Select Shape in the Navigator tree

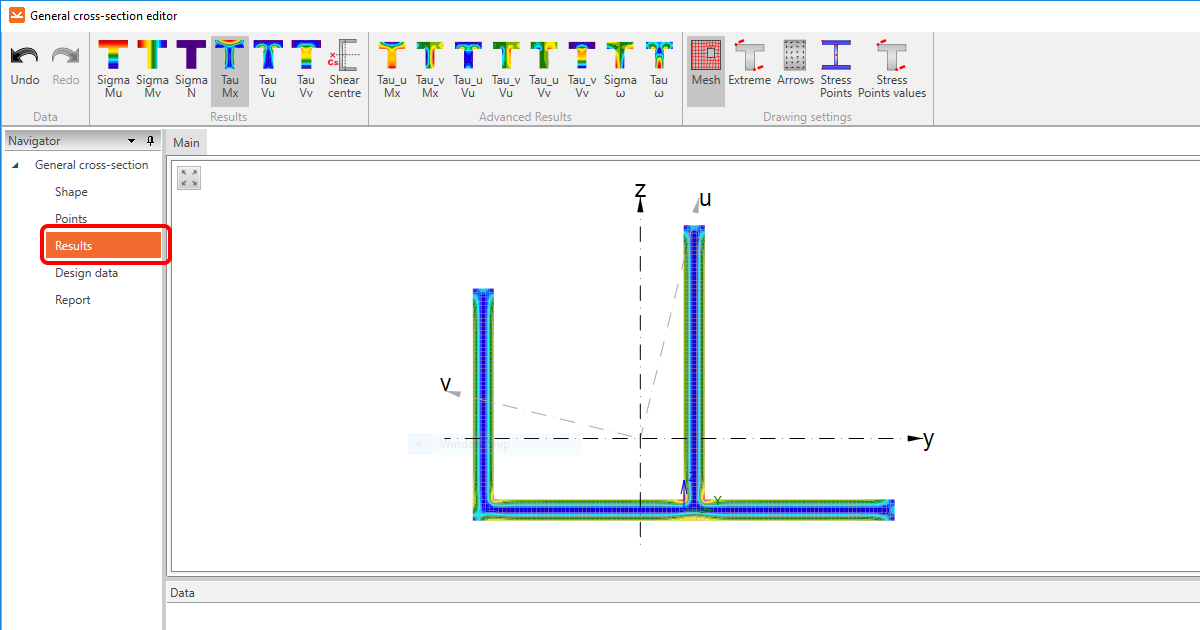tap(71, 191)
